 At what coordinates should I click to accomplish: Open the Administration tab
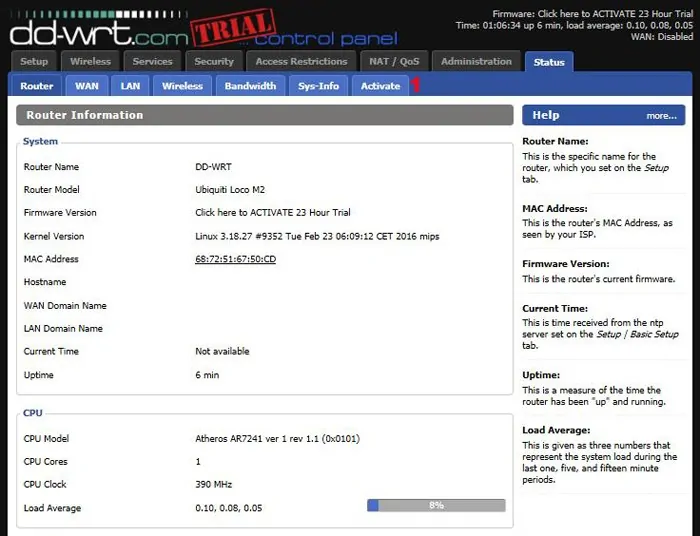click(x=476, y=62)
